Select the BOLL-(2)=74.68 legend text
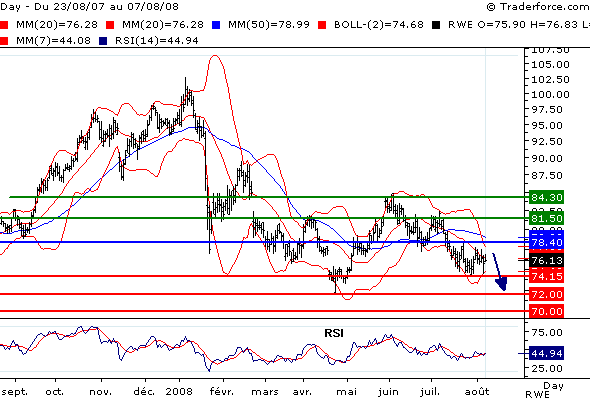590x400 pixels. coord(379,25)
